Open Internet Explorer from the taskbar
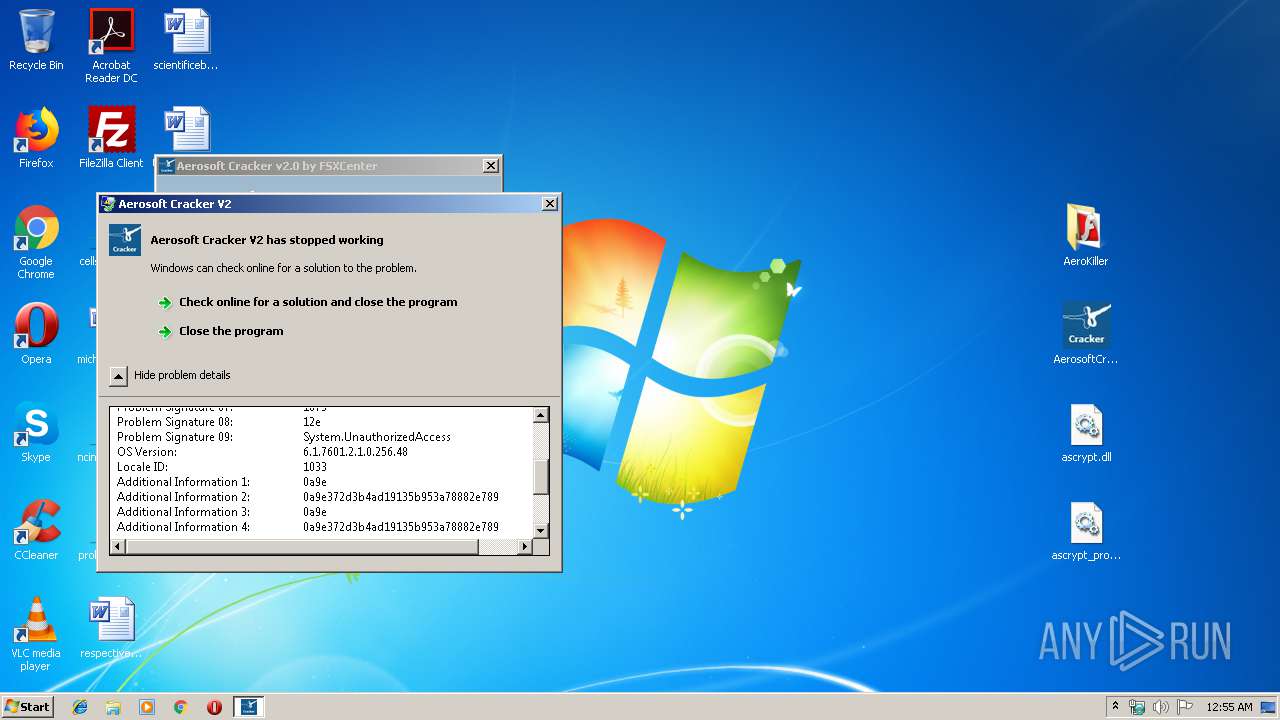Image resolution: width=1280 pixels, height=720 pixels. [80, 707]
